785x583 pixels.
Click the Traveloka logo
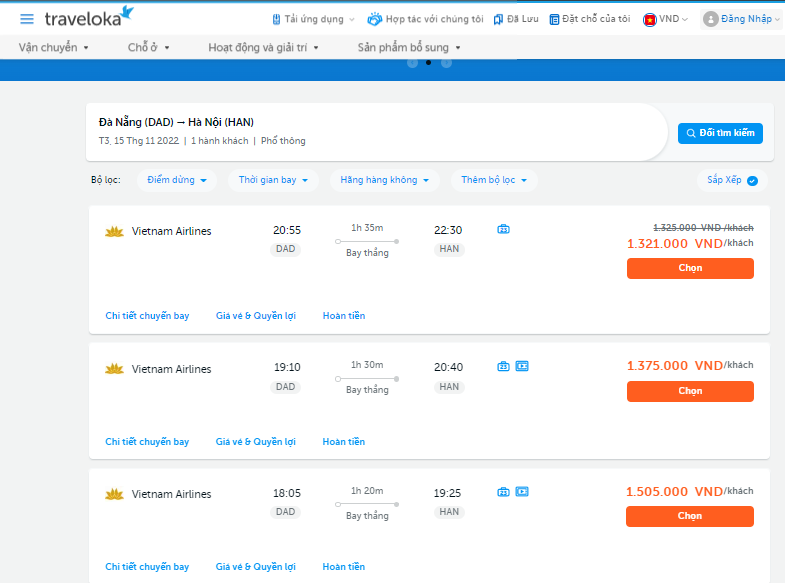tap(90, 17)
